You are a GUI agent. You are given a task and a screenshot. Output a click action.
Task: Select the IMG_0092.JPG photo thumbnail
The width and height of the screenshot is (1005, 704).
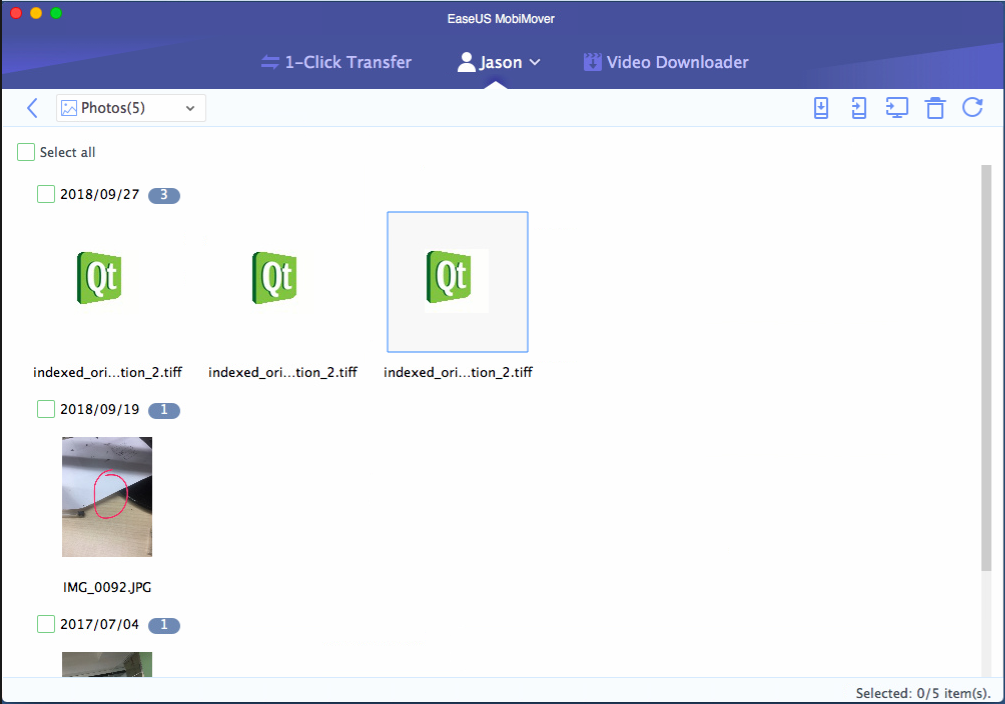[107, 497]
